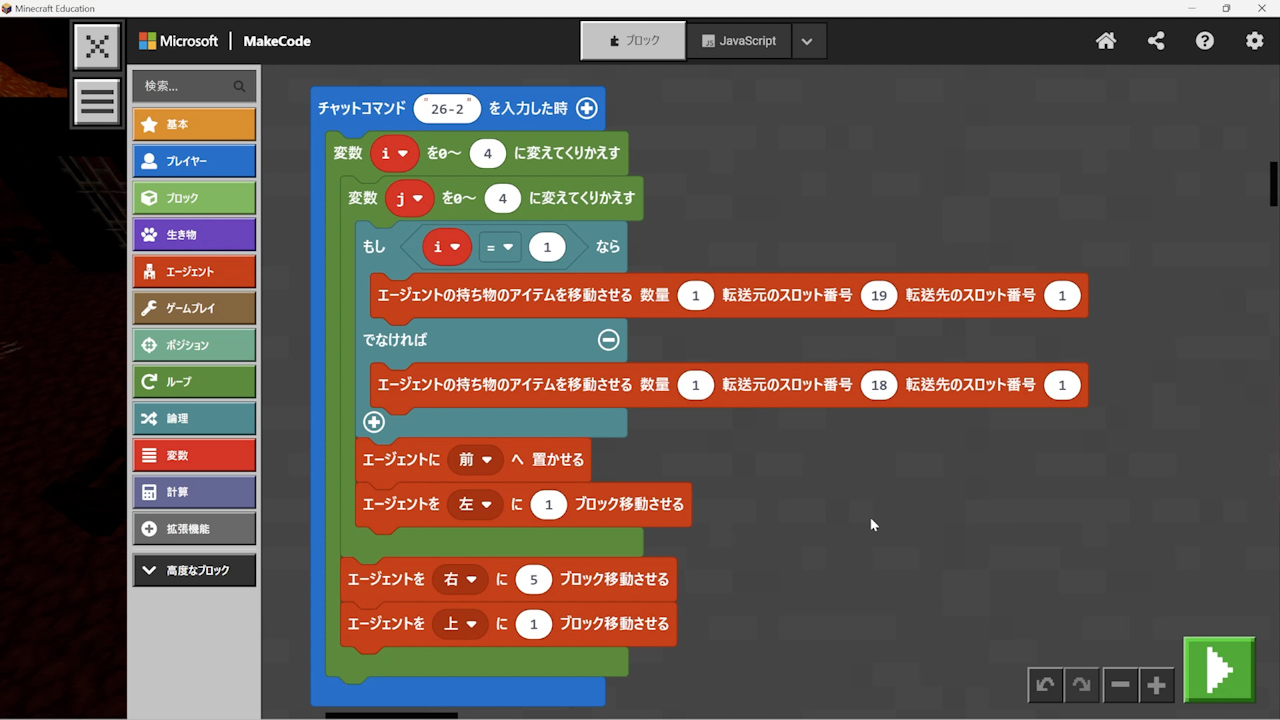Click the hamburger menu icon at left
1280x720 pixels.
pyautogui.click(x=97, y=101)
